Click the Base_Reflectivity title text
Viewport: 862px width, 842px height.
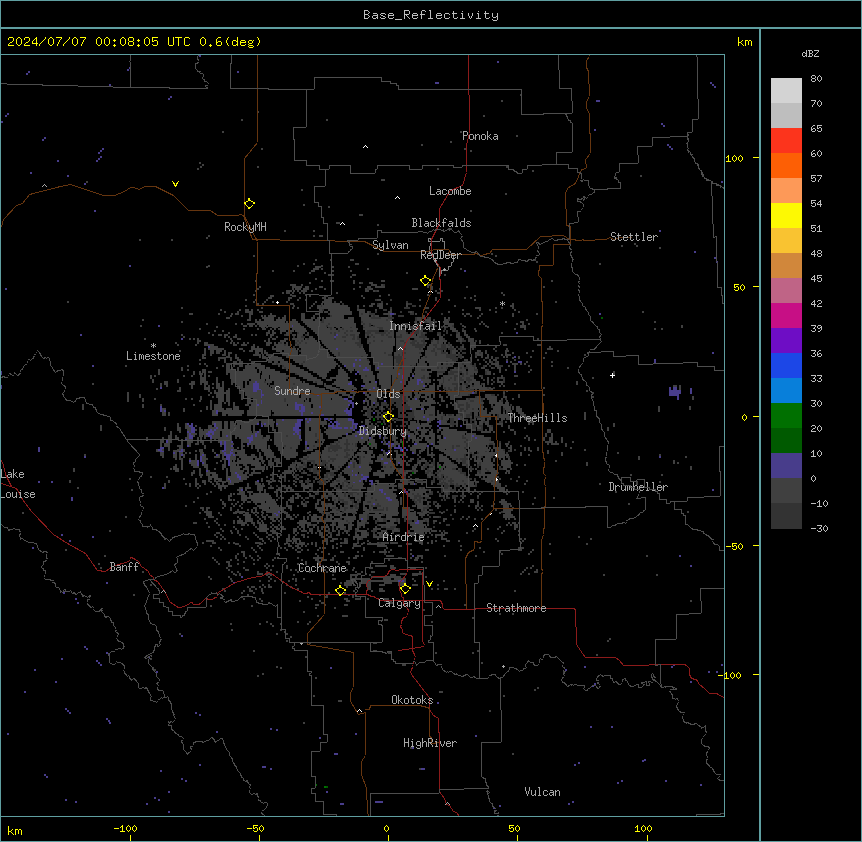pyautogui.click(x=431, y=15)
